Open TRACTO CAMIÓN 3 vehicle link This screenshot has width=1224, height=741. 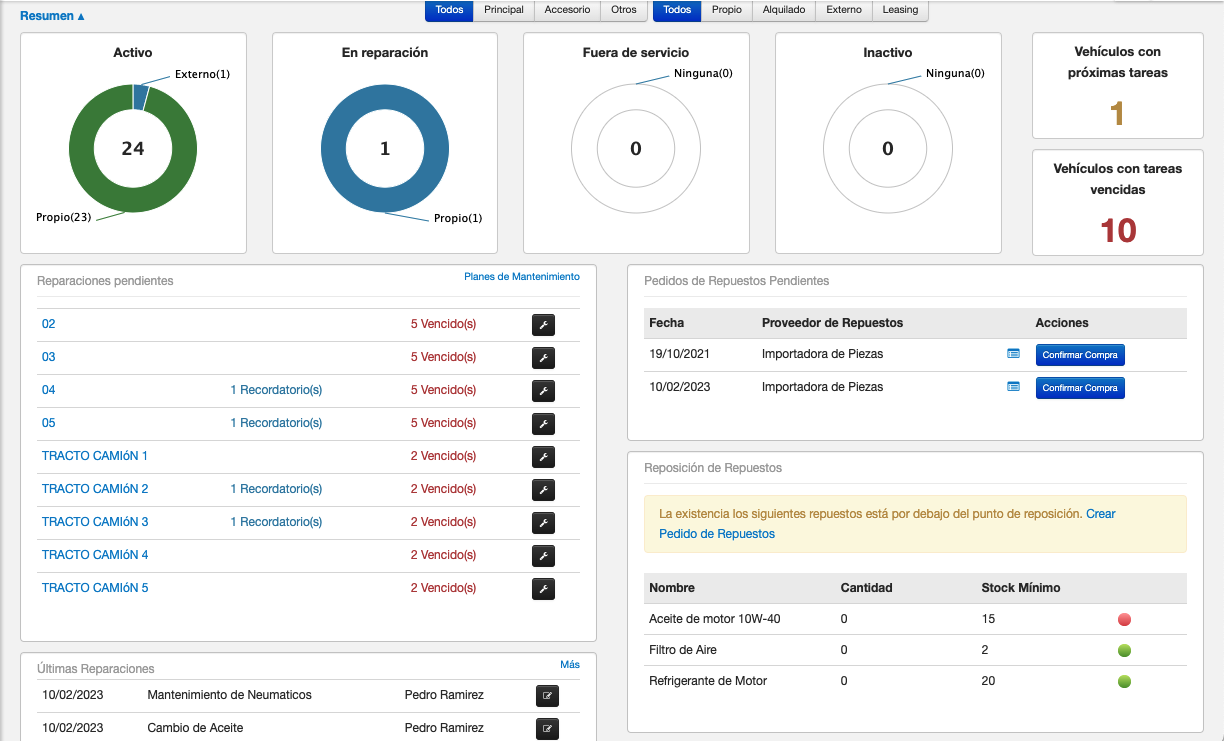click(95, 522)
